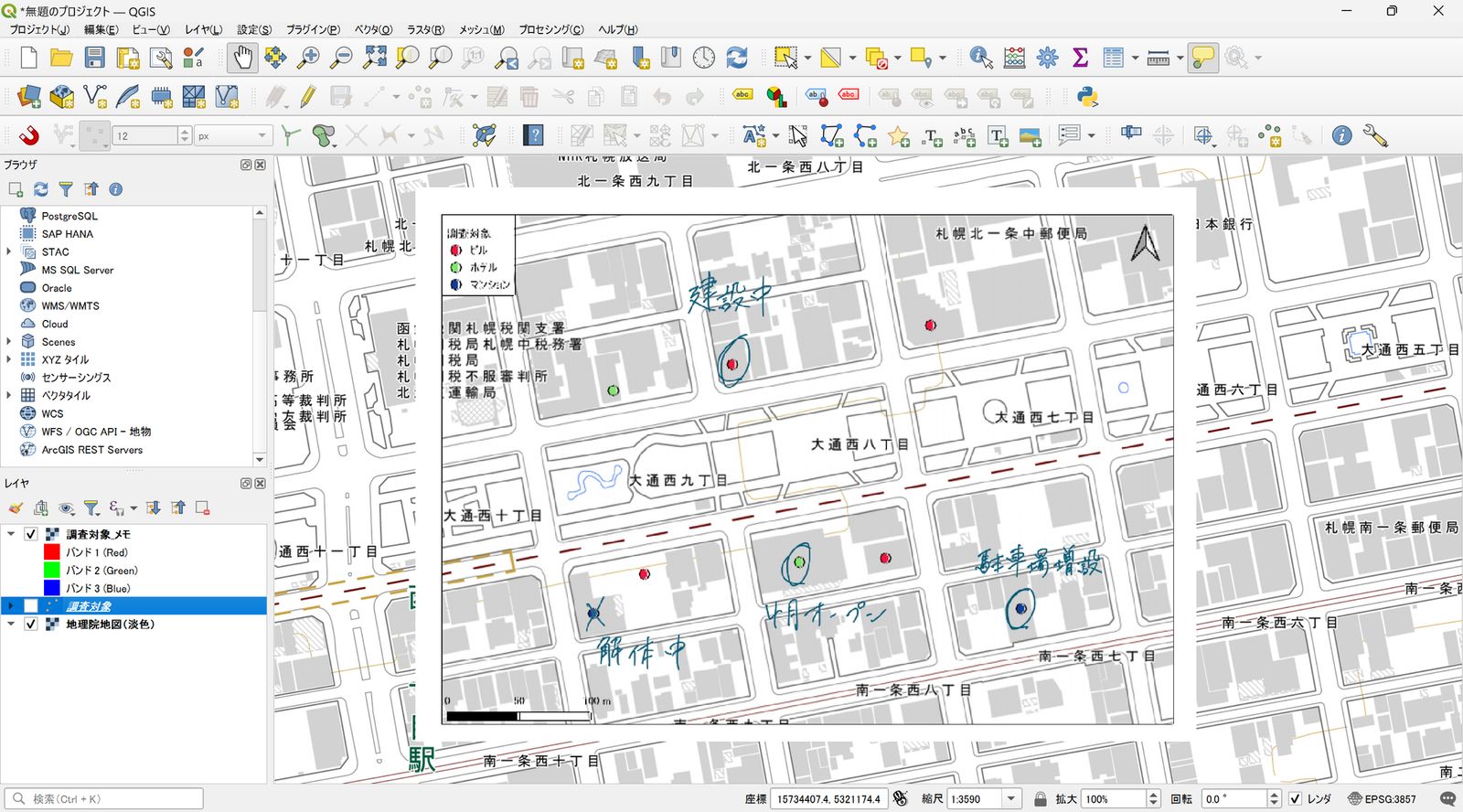Open the プラグイン menu
1463x812 pixels.
313,29
